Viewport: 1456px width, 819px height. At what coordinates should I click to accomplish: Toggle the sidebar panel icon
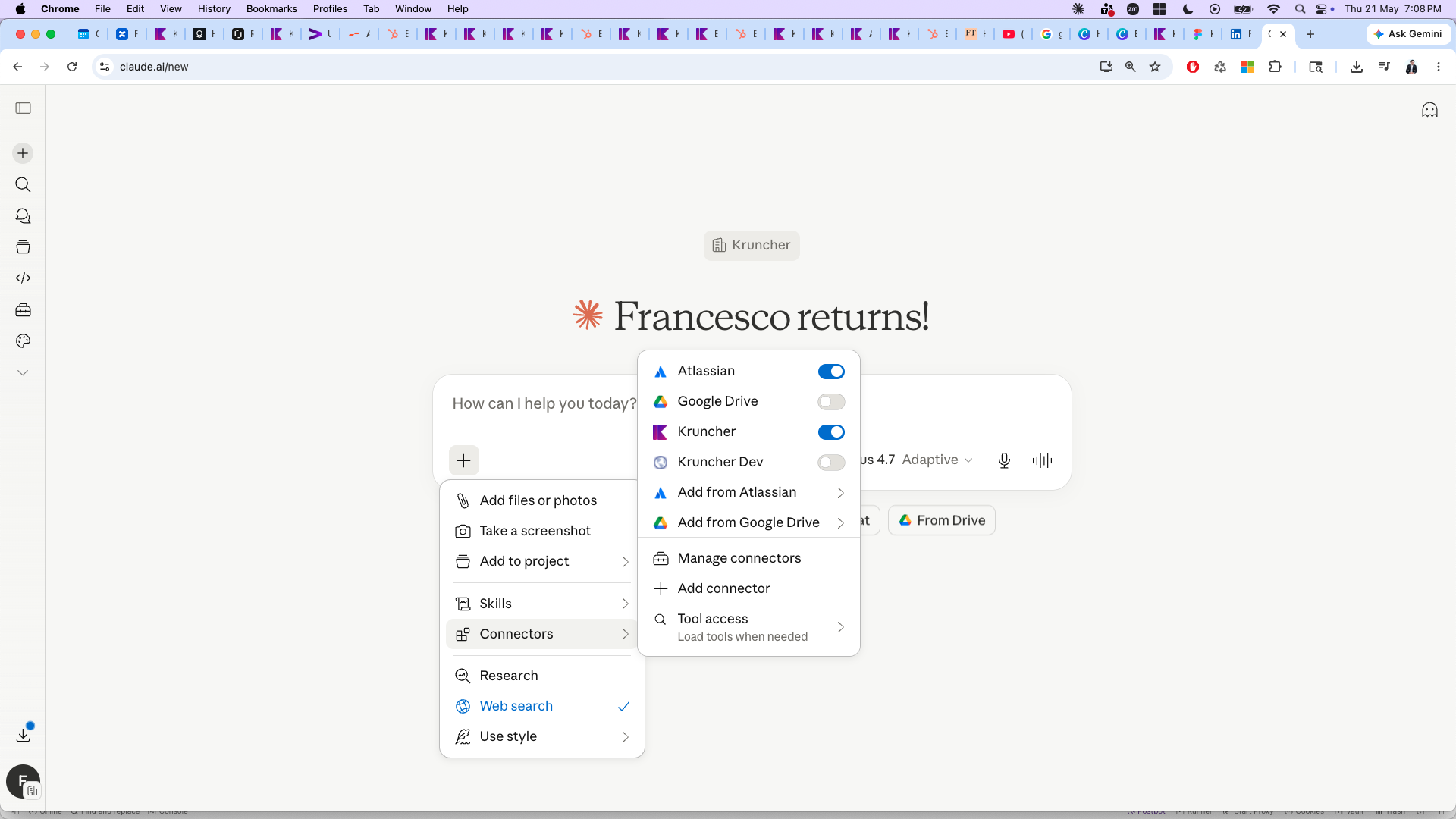tap(24, 108)
